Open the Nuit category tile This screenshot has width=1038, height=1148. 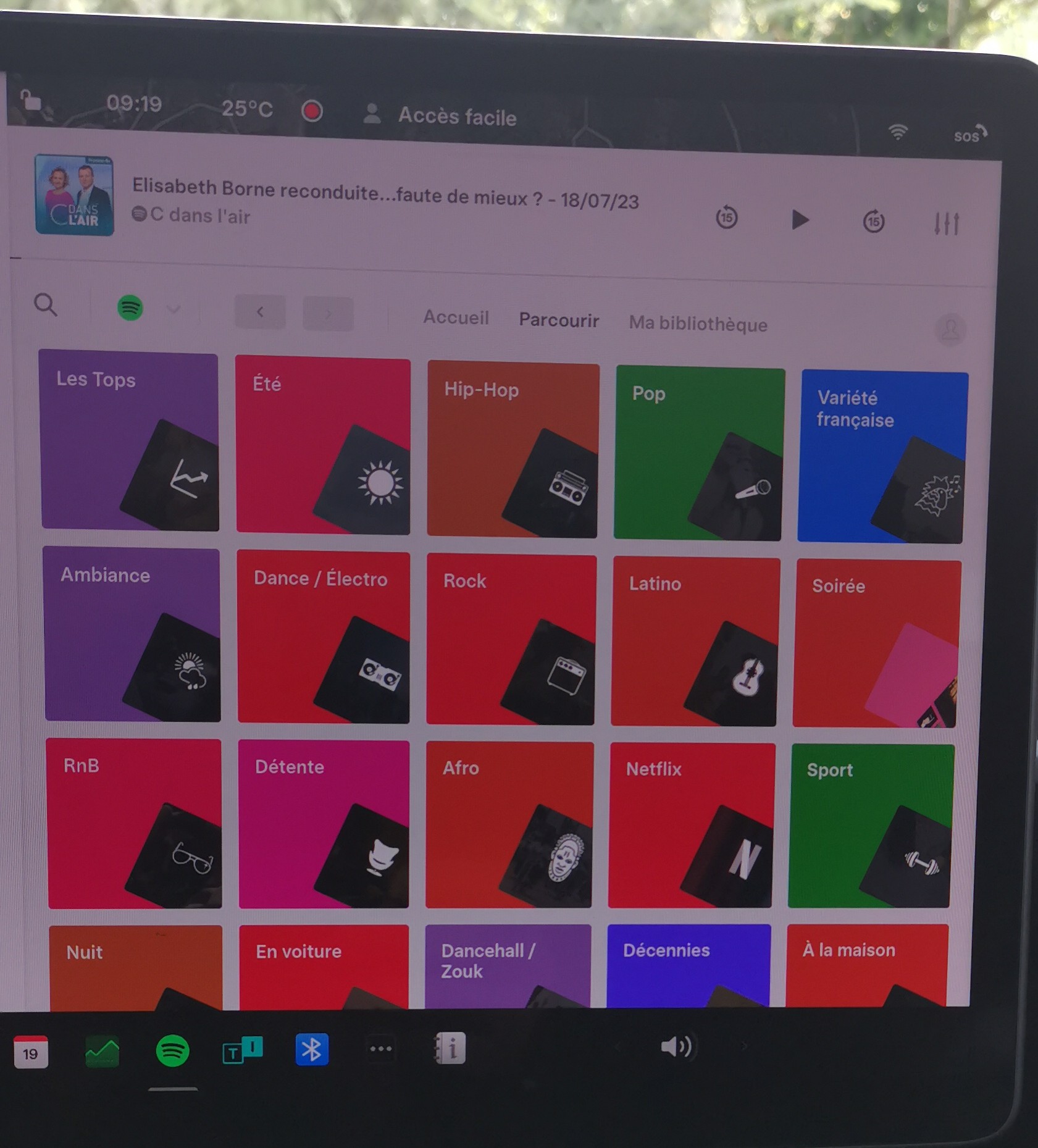[x=136, y=968]
